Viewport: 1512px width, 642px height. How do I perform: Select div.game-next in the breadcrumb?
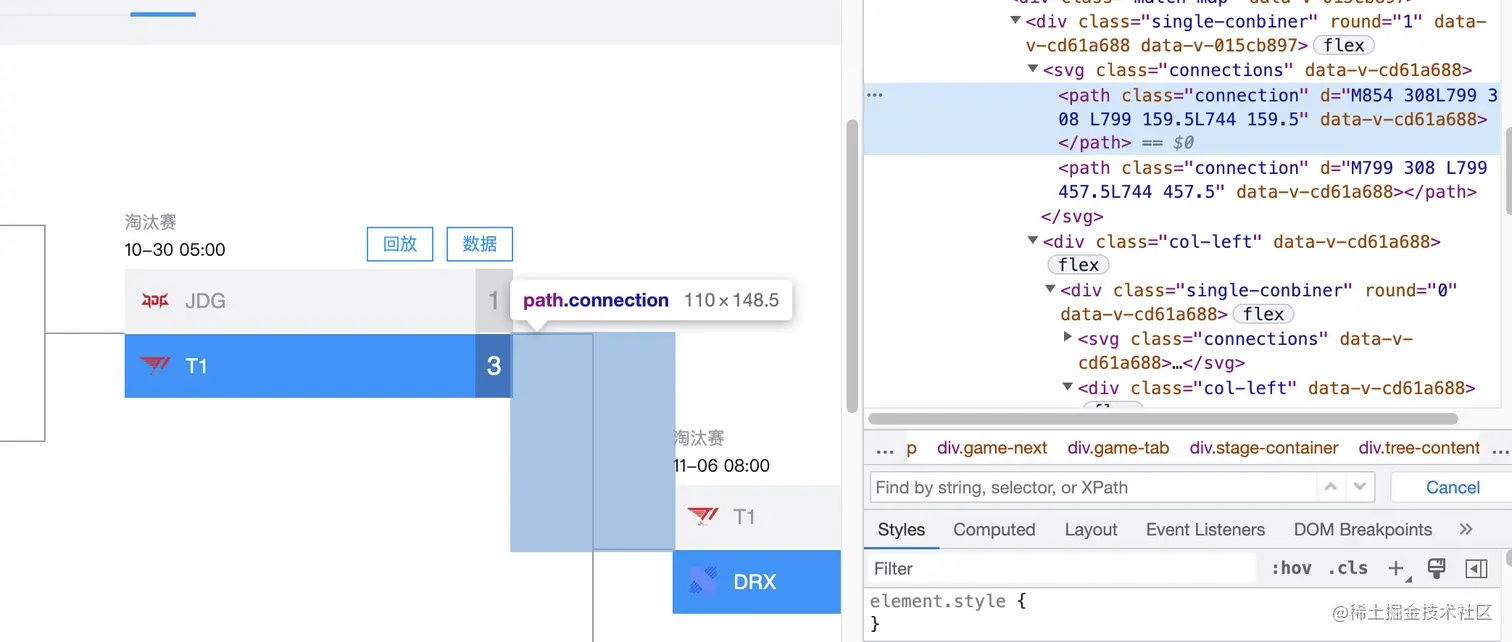(992, 448)
